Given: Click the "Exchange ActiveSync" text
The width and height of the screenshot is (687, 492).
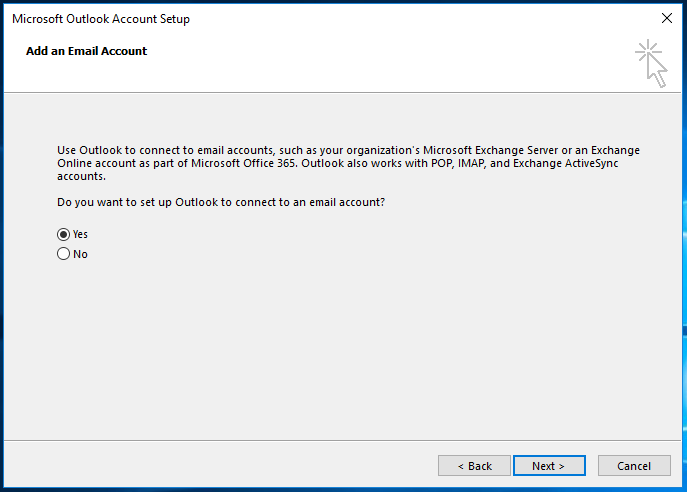Looking at the screenshot, I should [565, 163].
